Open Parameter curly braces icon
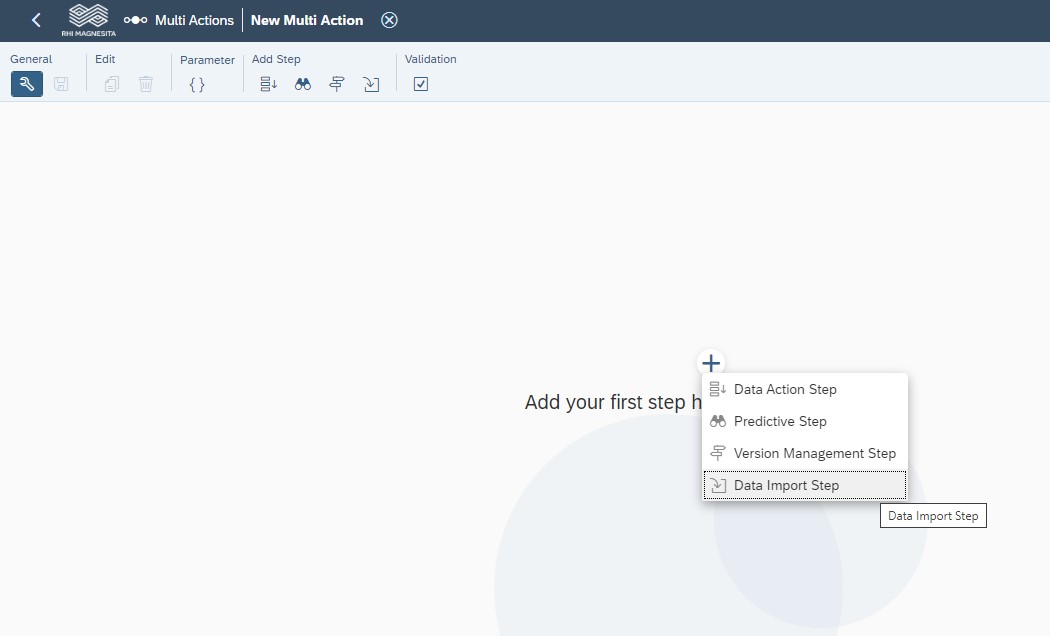The image size is (1050, 636). click(197, 85)
